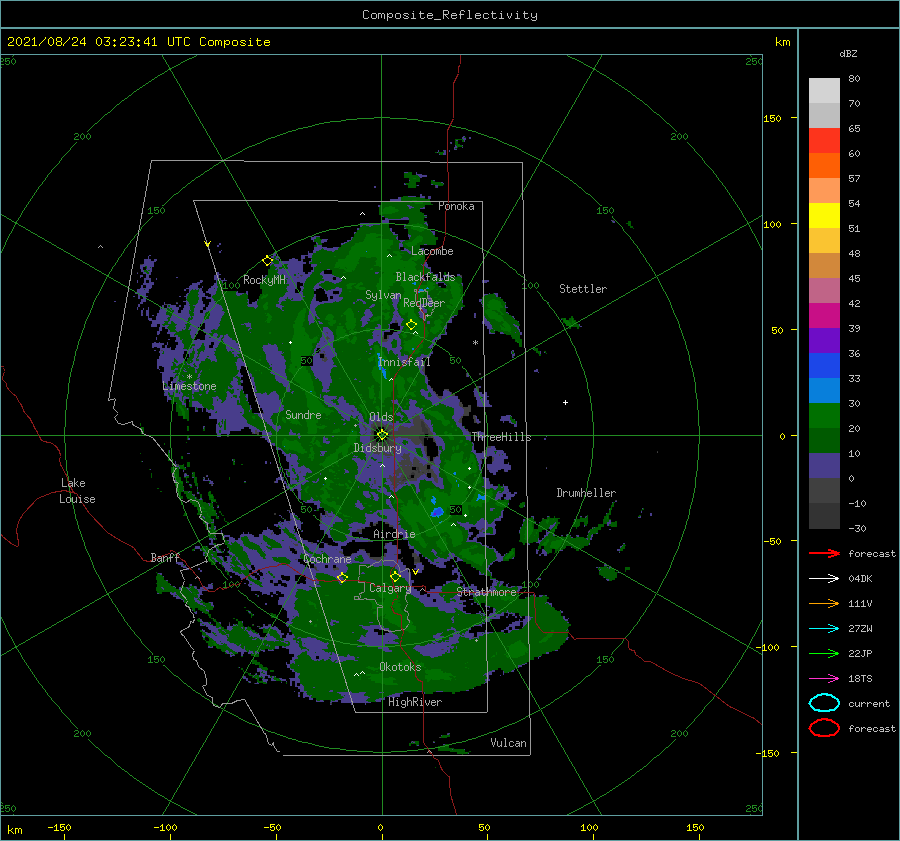
Task: Click the 04DK legend label
Action: [x=860, y=579]
